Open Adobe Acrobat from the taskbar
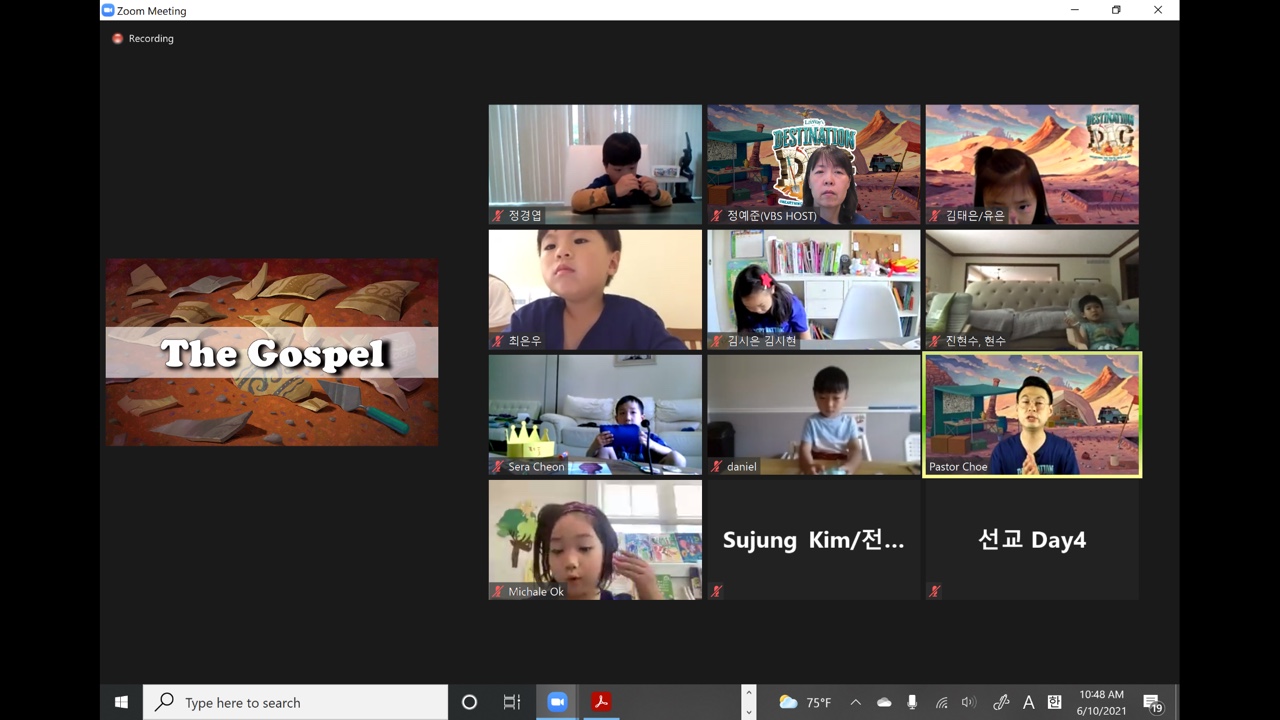The width and height of the screenshot is (1280, 720). coord(600,702)
